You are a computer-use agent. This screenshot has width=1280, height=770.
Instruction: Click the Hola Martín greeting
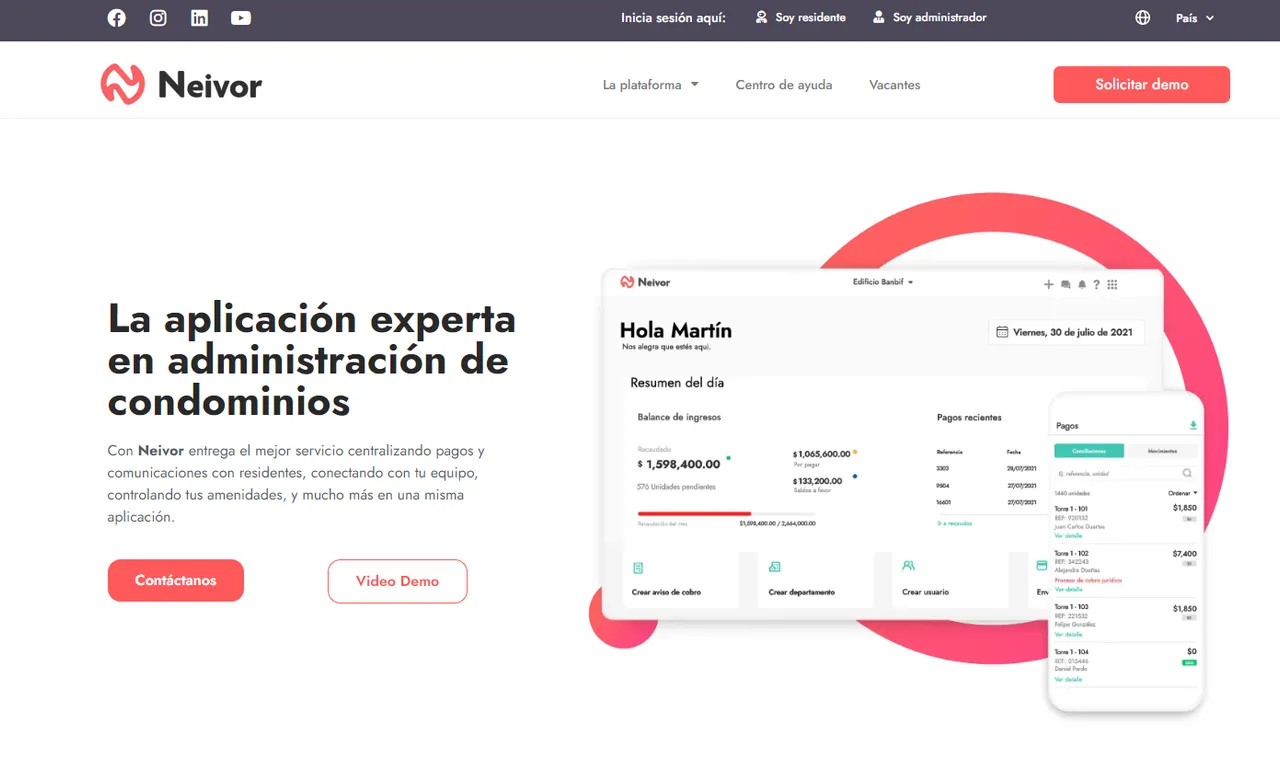point(676,330)
